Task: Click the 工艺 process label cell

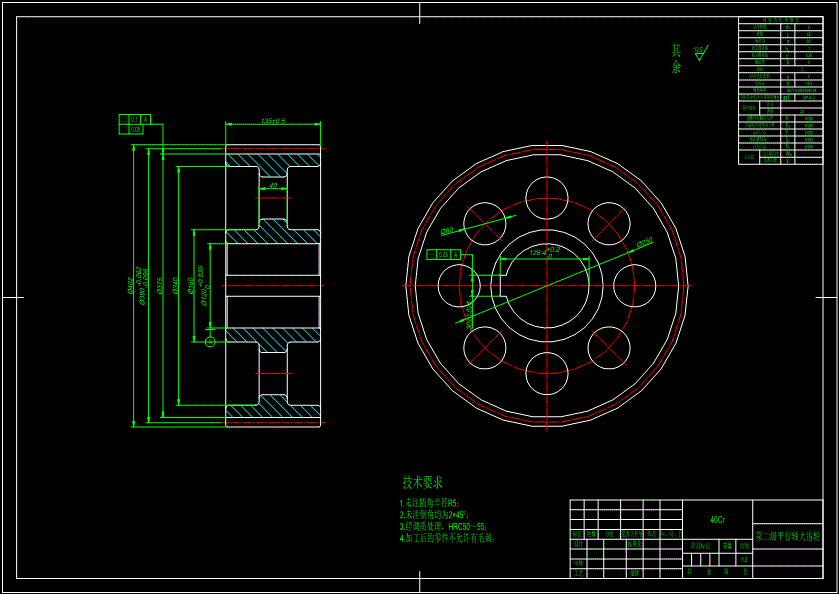Action: 577,573
